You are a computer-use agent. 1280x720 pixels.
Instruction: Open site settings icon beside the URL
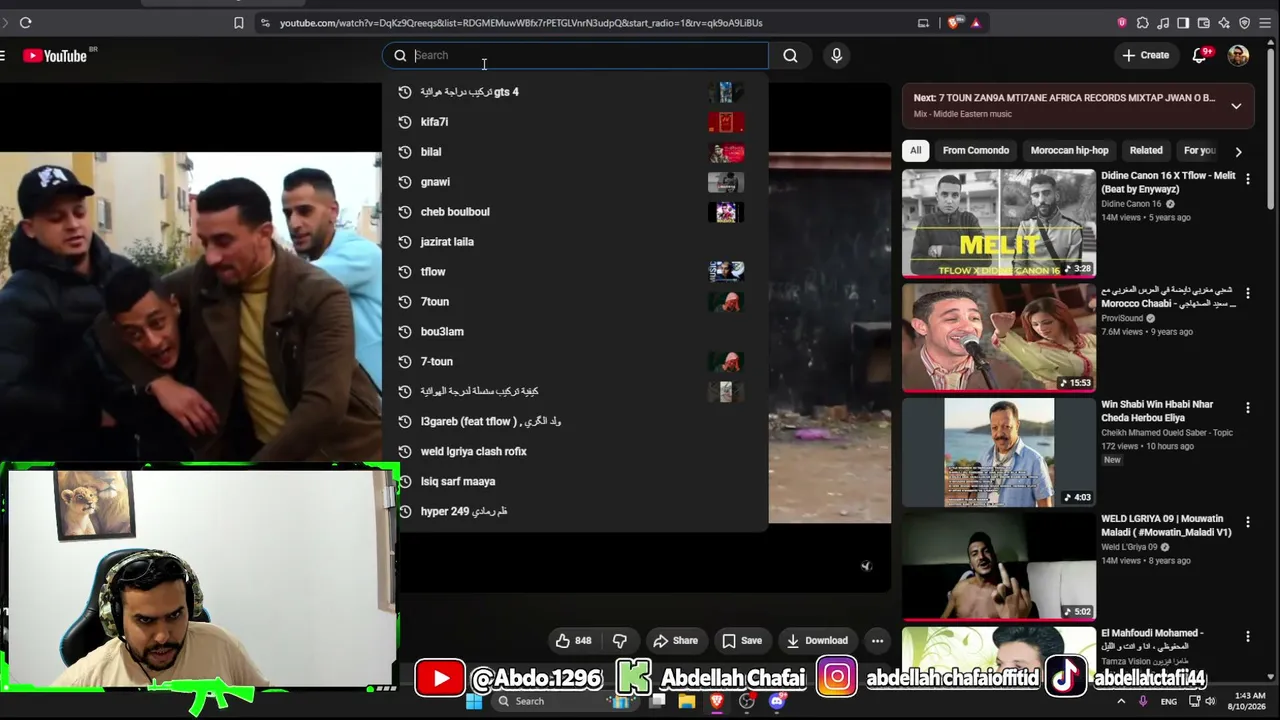pos(265,23)
